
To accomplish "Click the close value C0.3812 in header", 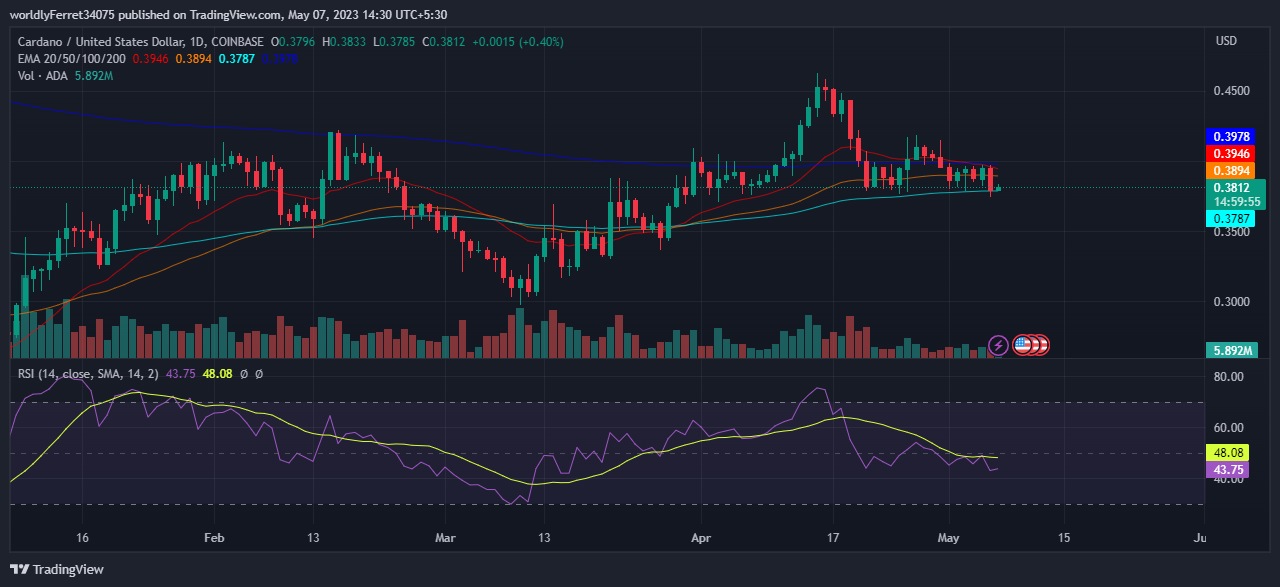I will click(x=442, y=42).
